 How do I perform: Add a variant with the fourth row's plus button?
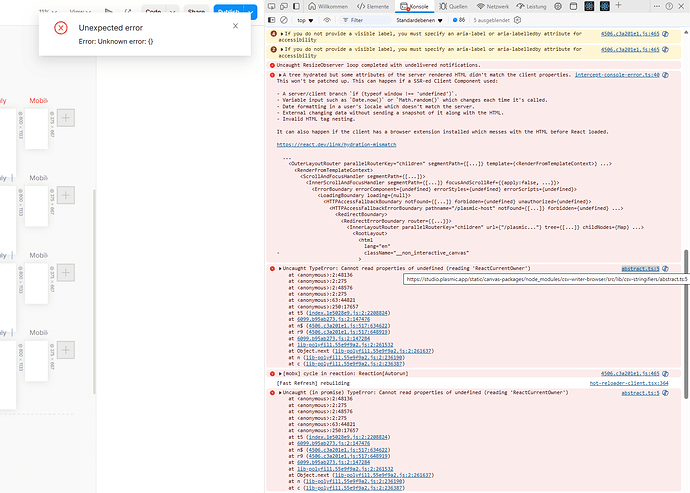pyautogui.click(x=66, y=350)
